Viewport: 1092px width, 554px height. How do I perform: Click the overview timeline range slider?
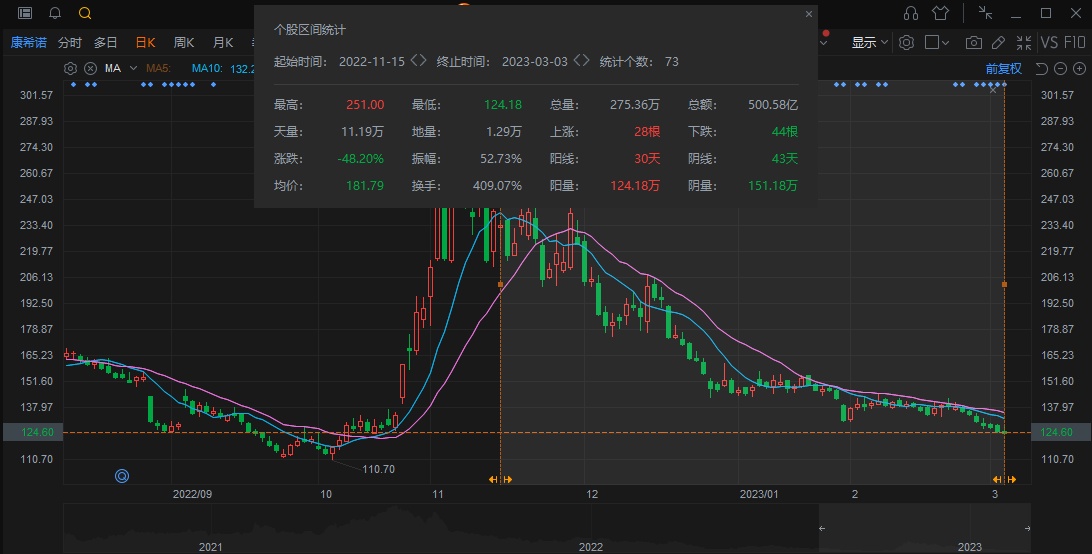pyautogui.click(x=925, y=528)
